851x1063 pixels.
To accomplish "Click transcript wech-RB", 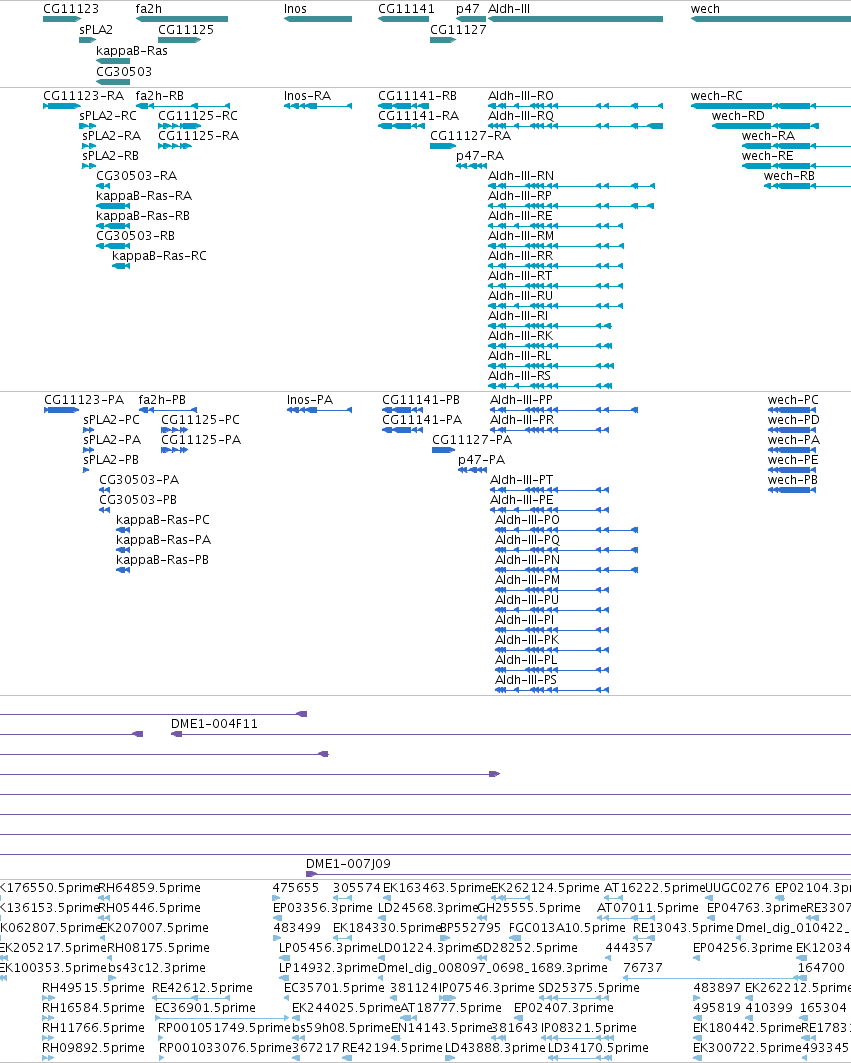I will pyautogui.click(x=789, y=176).
